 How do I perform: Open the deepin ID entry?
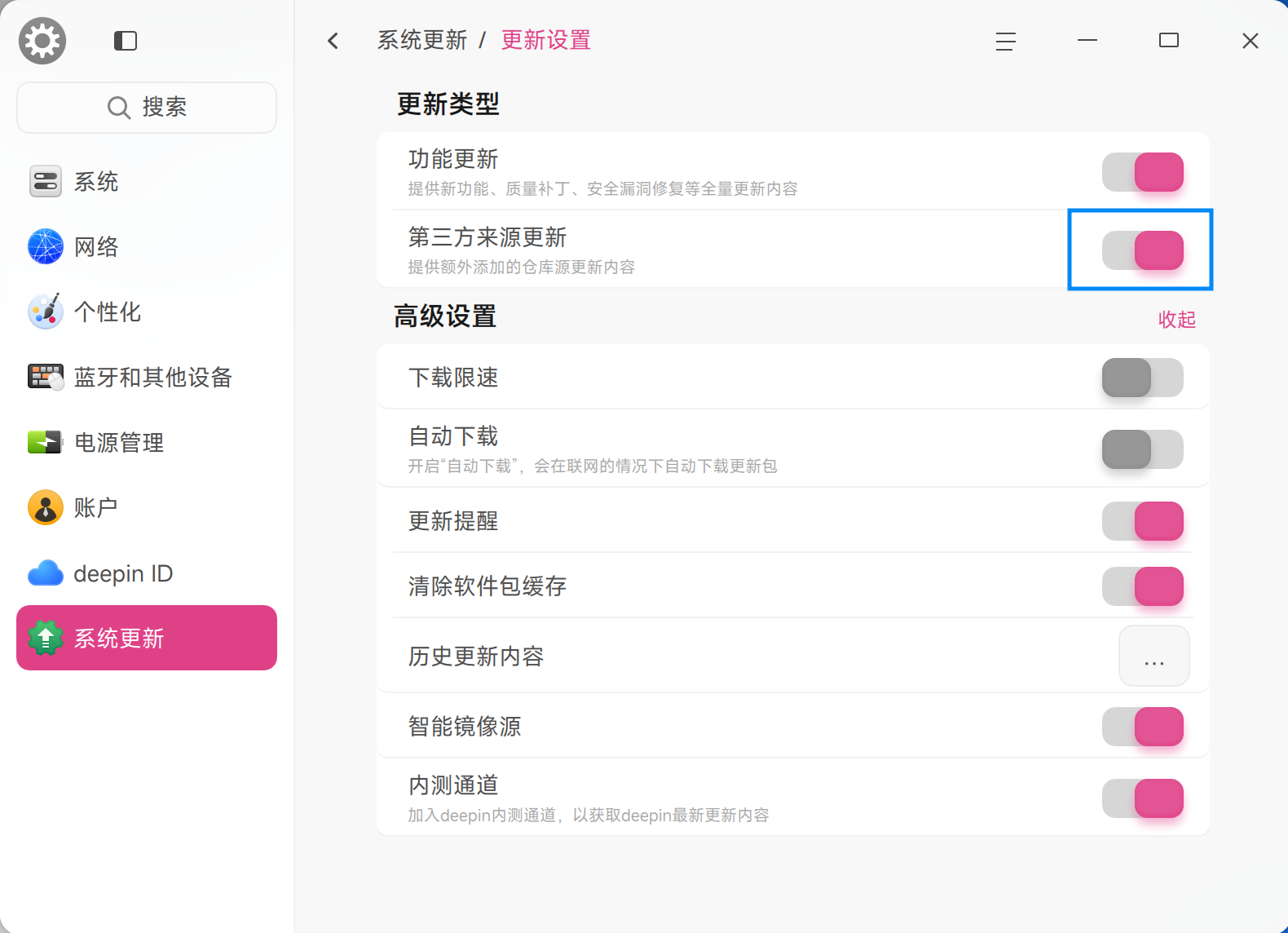click(x=147, y=573)
